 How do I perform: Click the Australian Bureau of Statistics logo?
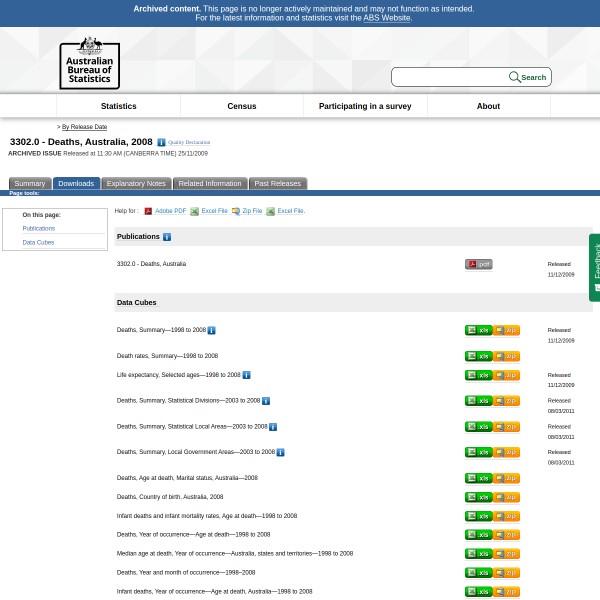coord(89,63)
